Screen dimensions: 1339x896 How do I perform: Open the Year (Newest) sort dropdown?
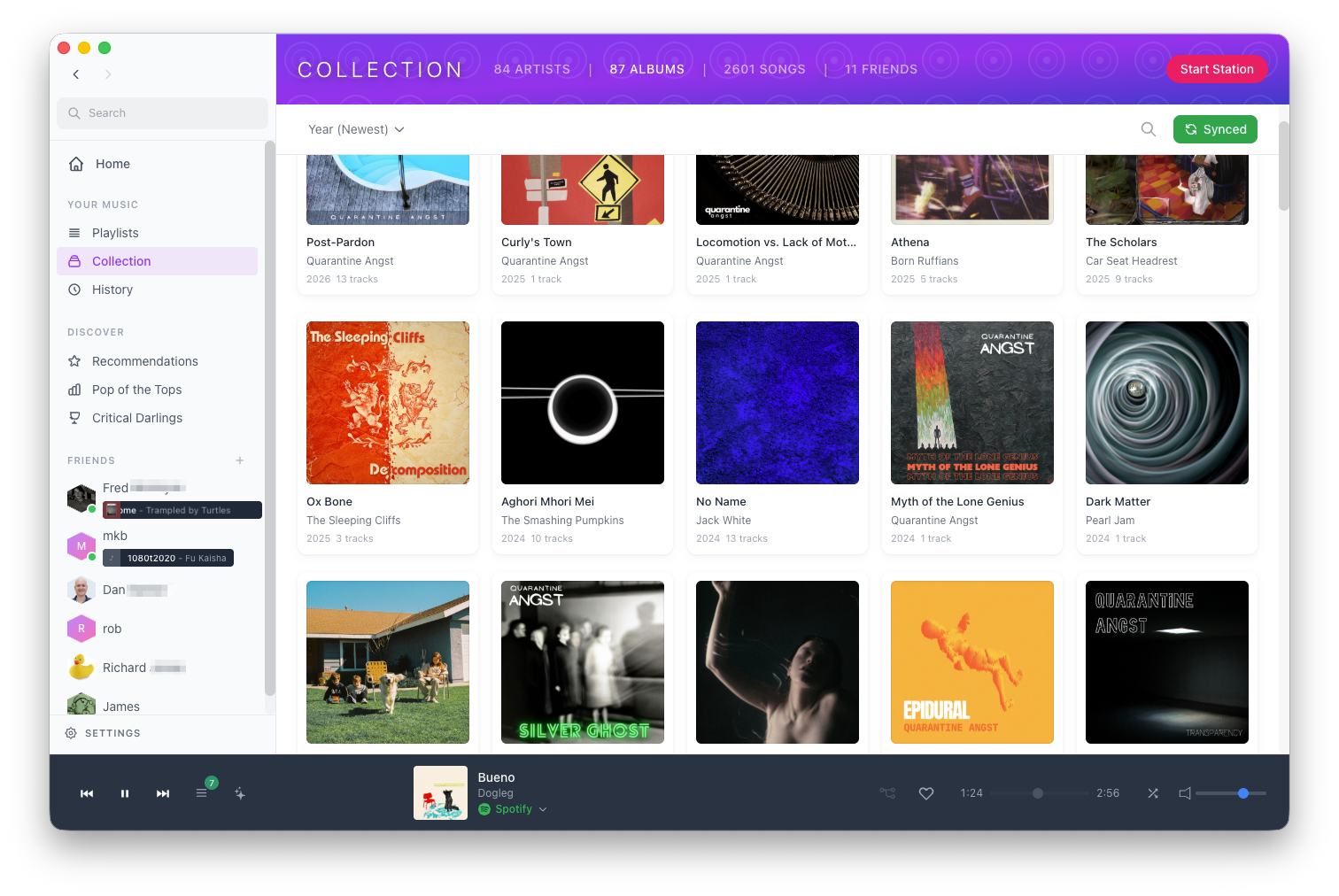click(356, 129)
